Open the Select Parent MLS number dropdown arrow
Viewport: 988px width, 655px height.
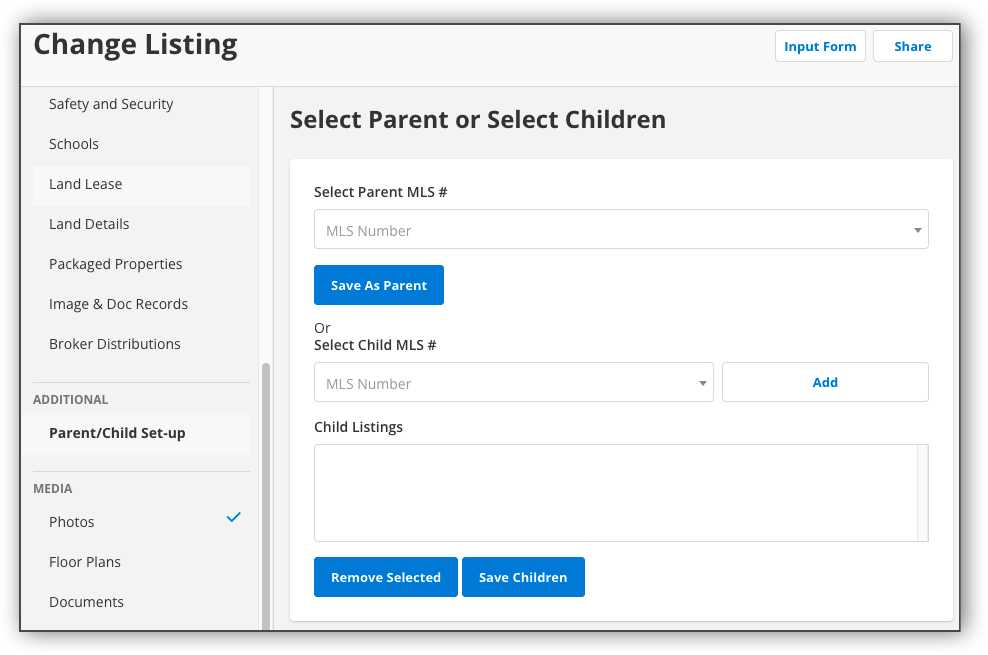917,230
